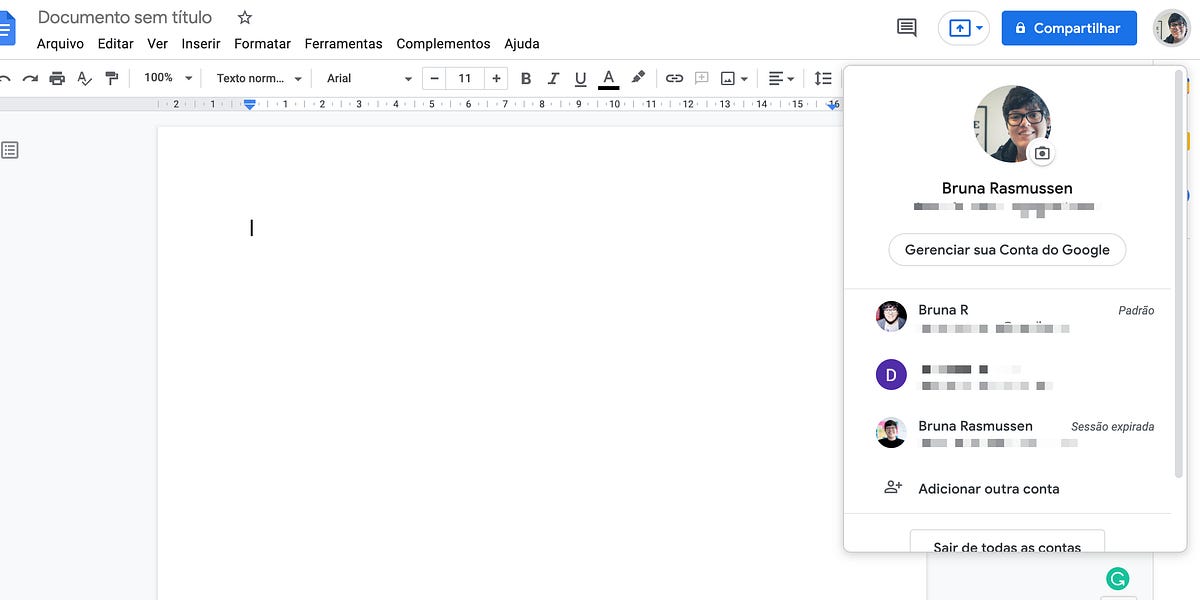Image resolution: width=1200 pixels, height=600 pixels.
Task: Enable italic formatting
Action: pyautogui.click(x=553, y=77)
